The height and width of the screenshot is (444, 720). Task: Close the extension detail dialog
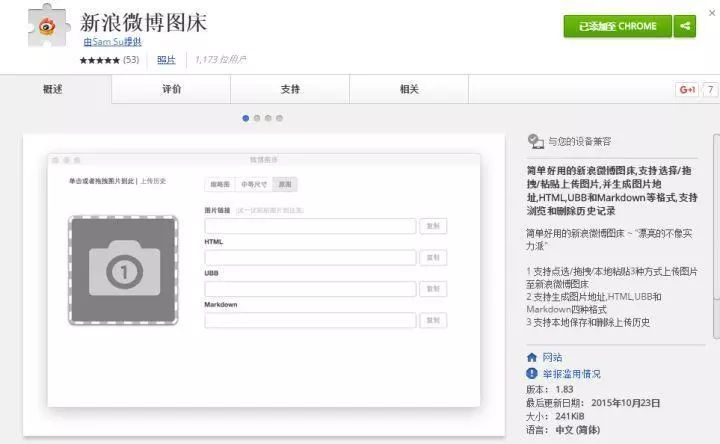click(713, 6)
